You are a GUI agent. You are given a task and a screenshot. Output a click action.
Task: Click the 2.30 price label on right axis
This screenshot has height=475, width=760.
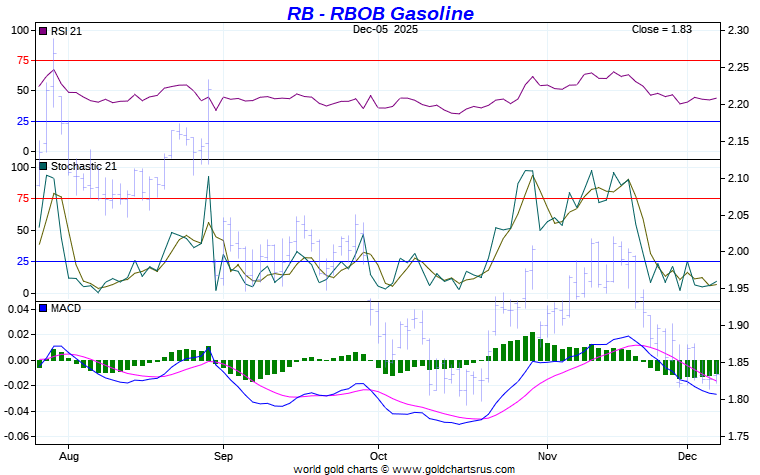click(738, 31)
